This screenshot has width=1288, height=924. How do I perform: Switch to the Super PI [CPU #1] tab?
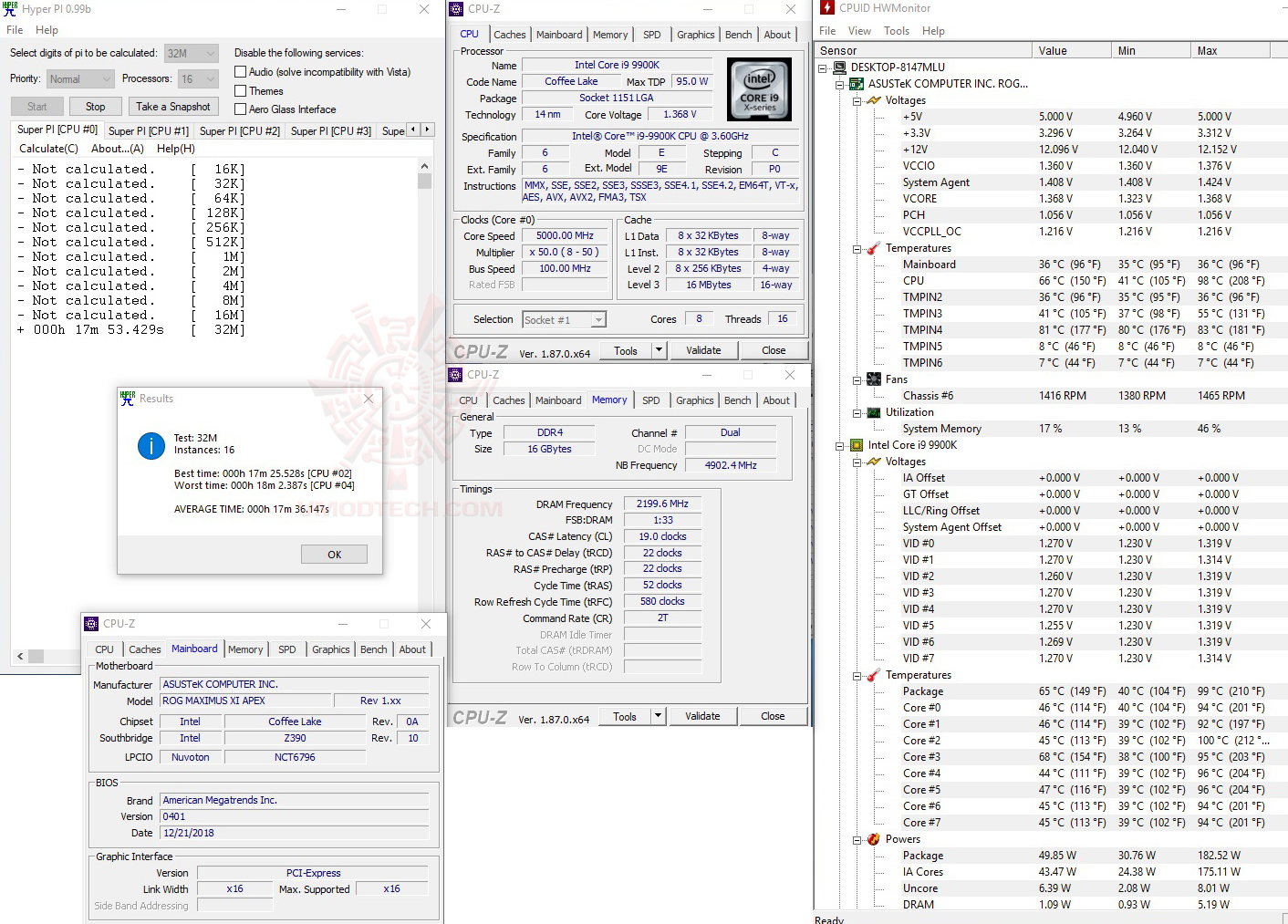[148, 130]
